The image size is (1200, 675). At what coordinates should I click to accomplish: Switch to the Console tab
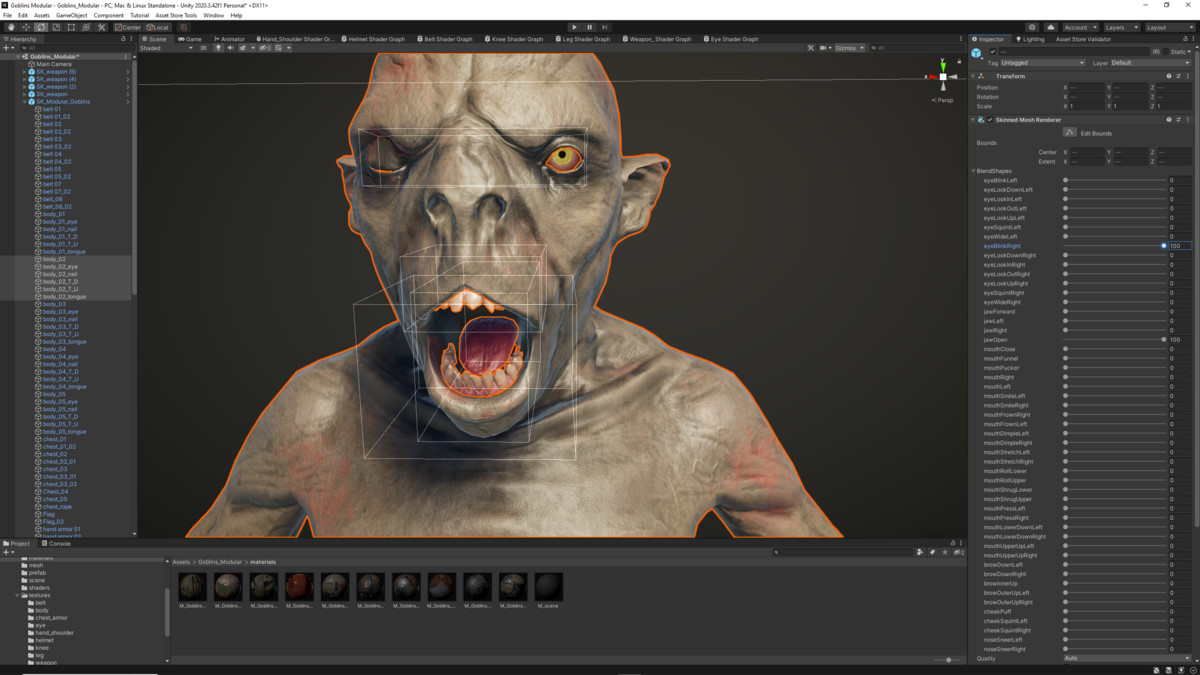point(55,543)
